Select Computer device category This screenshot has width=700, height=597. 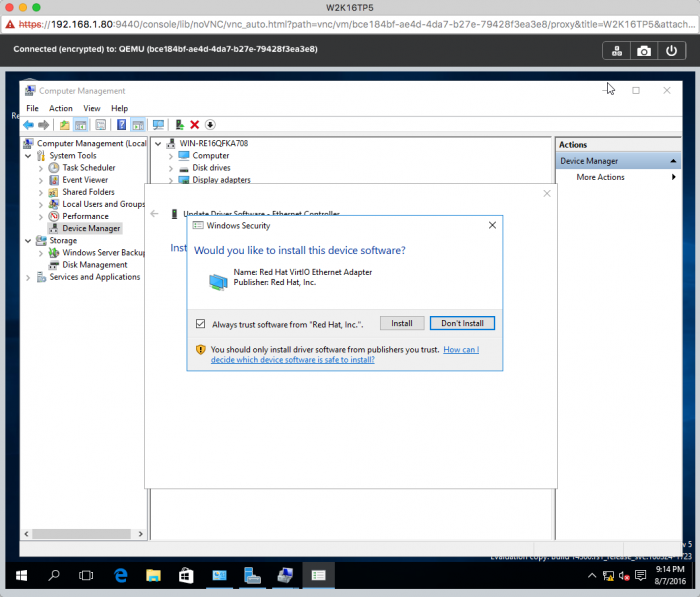pos(210,156)
